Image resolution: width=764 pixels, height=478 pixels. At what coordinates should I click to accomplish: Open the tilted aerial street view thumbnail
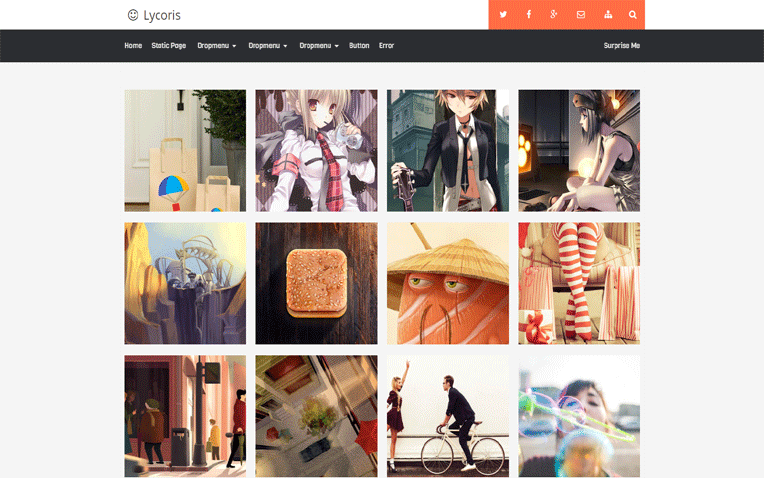click(316, 416)
